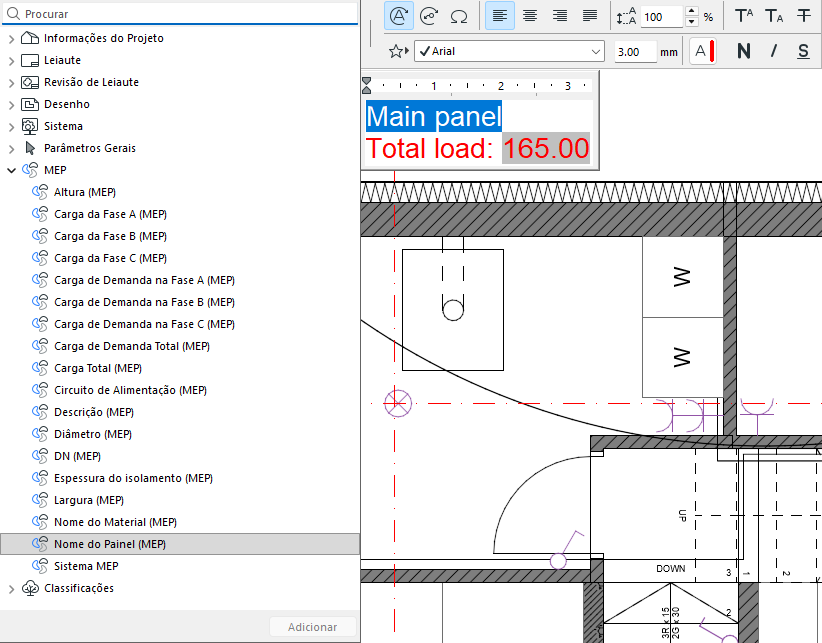Click the Desenho folder icon
Image resolution: width=822 pixels, height=643 pixels.
30,104
